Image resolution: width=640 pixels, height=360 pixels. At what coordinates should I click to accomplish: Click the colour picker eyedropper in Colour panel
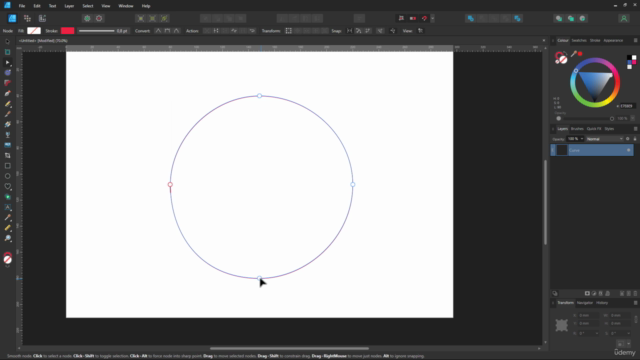point(573,54)
